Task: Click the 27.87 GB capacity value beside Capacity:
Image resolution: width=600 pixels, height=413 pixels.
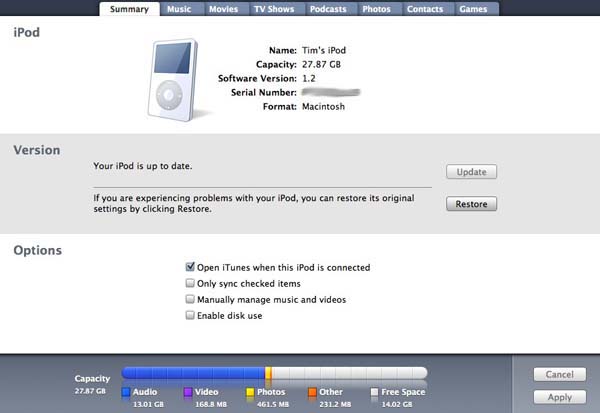Action: (321, 64)
